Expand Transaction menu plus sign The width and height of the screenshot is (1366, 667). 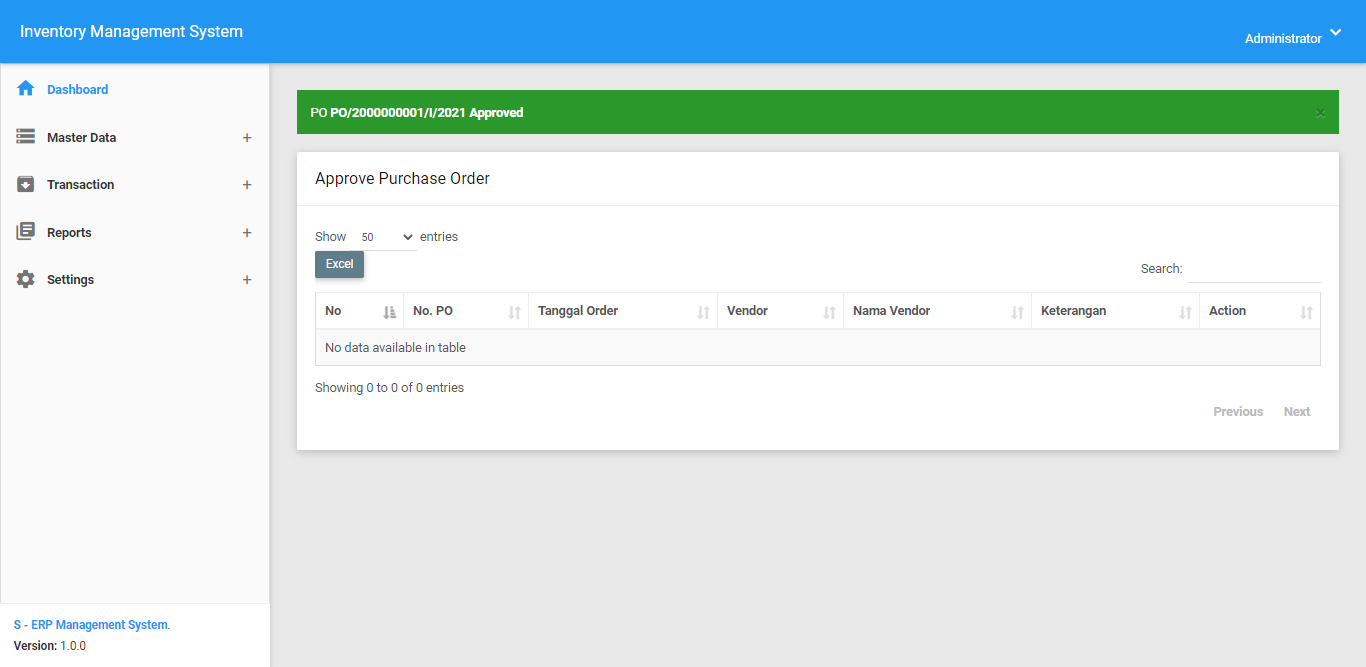(x=247, y=185)
